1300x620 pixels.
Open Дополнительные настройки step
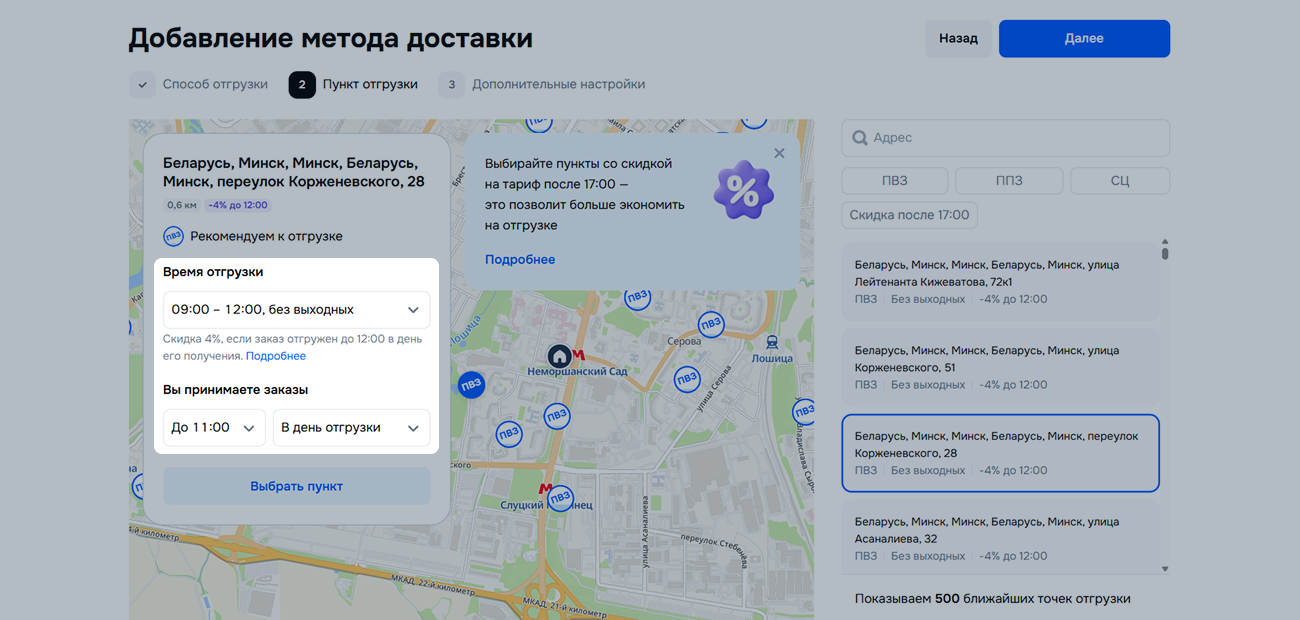(x=544, y=85)
